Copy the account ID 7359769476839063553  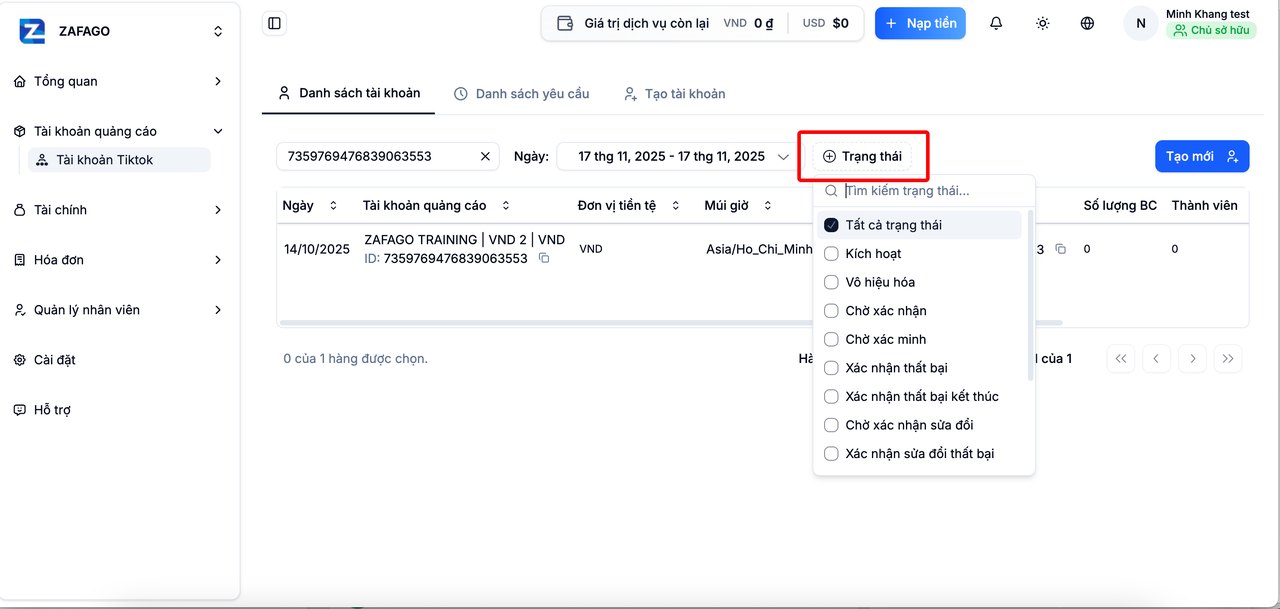(544, 258)
